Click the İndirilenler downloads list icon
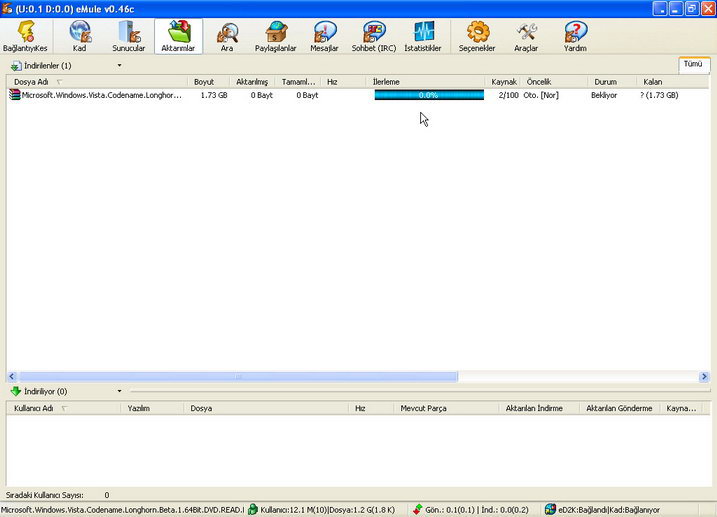Image resolution: width=717 pixels, height=517 pixels. tap(16, 66)
